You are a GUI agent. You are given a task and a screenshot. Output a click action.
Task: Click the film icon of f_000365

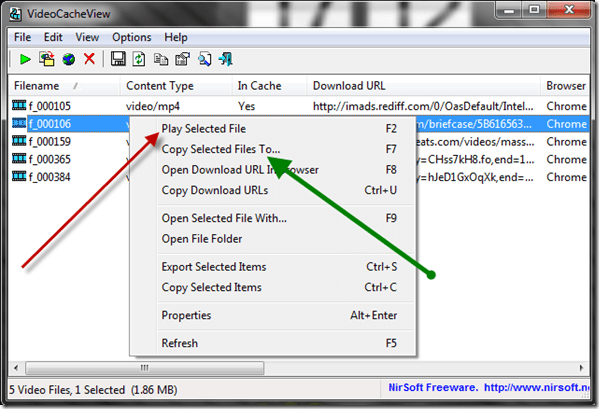19,158
